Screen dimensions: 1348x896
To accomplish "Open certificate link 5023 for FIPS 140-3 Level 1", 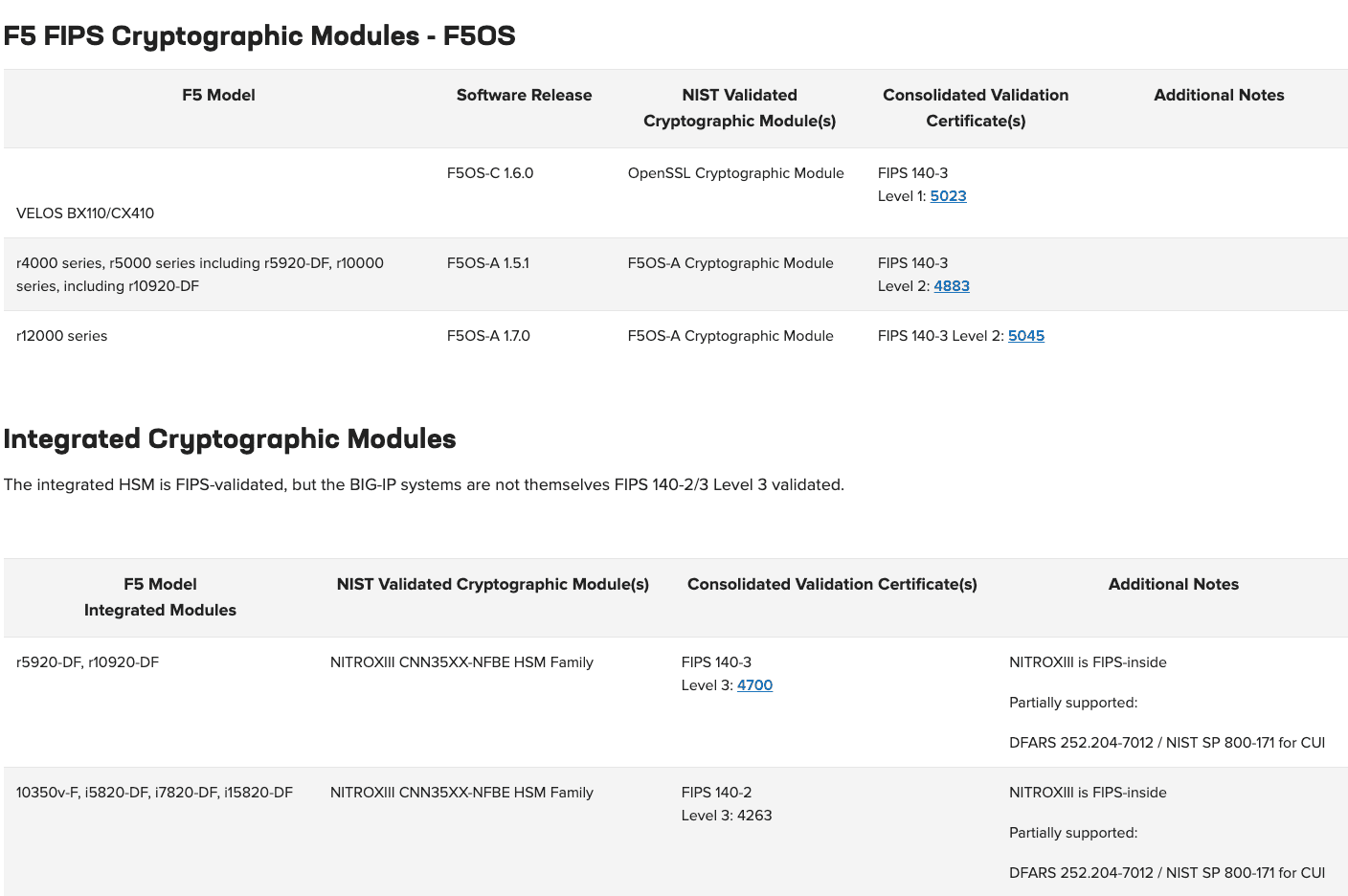I will tap(948, 195).
